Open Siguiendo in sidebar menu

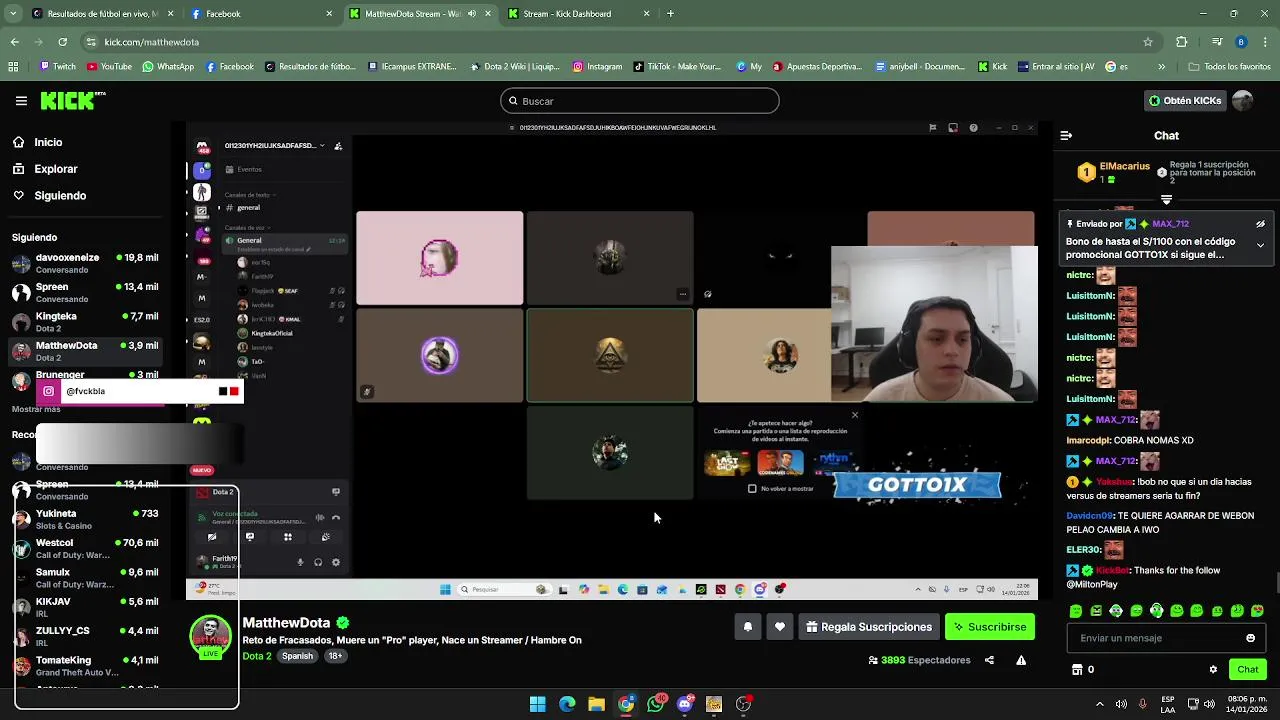pos(60,195)
